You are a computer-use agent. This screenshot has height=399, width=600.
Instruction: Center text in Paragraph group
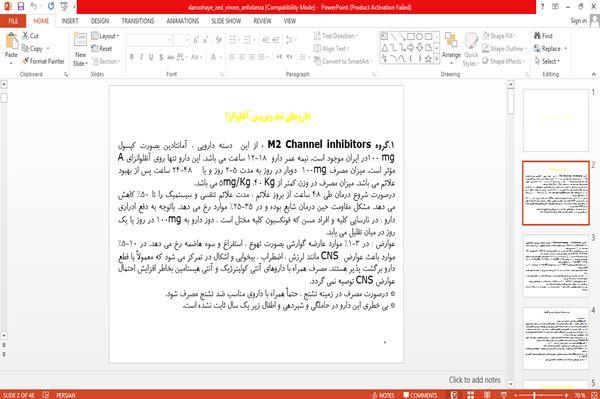click(x=242, y=57)
